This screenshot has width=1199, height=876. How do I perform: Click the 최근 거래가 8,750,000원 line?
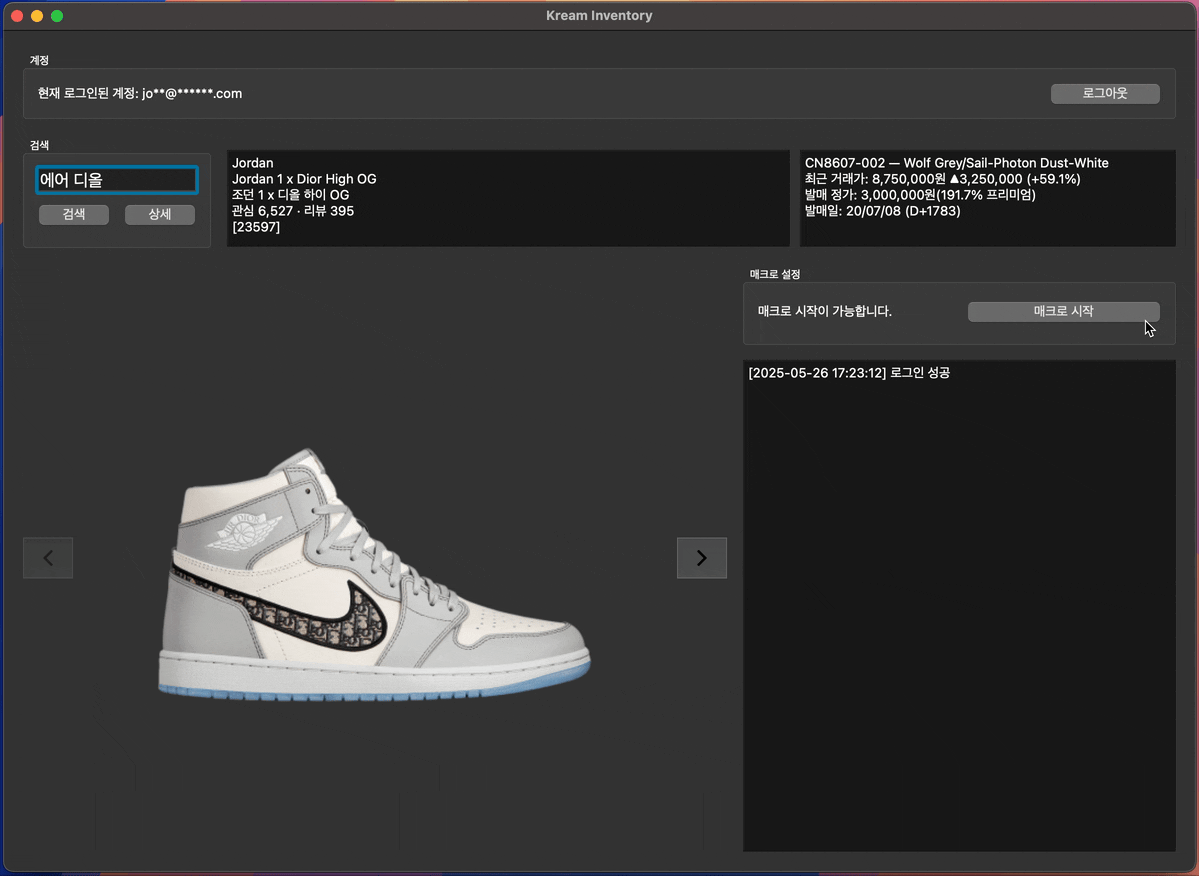point(942,179)
